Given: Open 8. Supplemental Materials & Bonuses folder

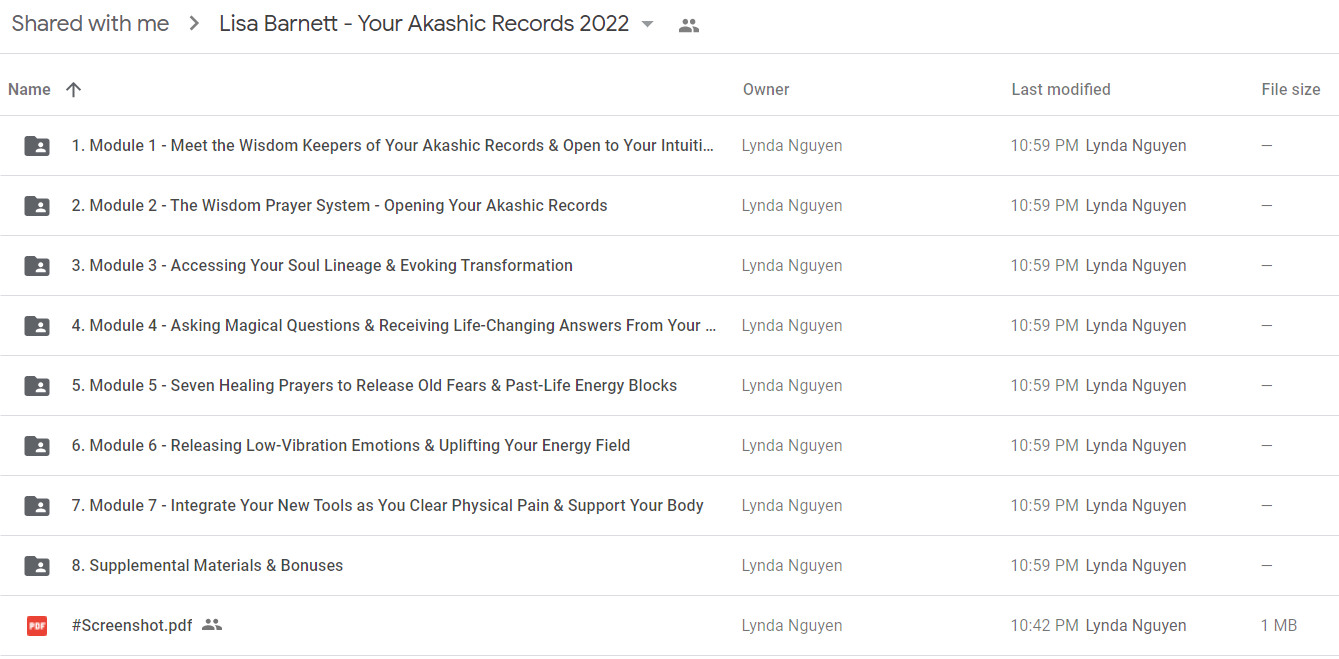Looking at the screenshot, I should [x=207, y=565].
